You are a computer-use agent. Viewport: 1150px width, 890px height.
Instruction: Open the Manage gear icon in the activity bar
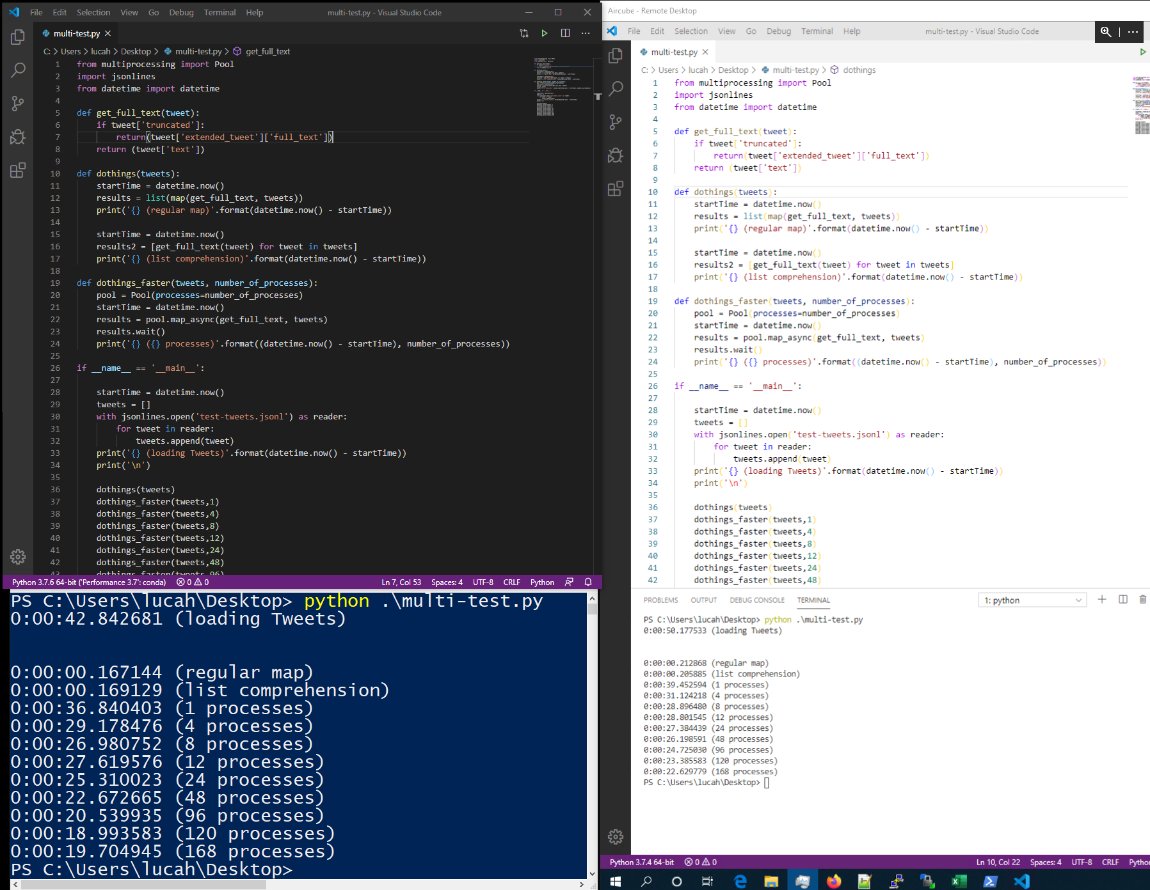point(16,557)
